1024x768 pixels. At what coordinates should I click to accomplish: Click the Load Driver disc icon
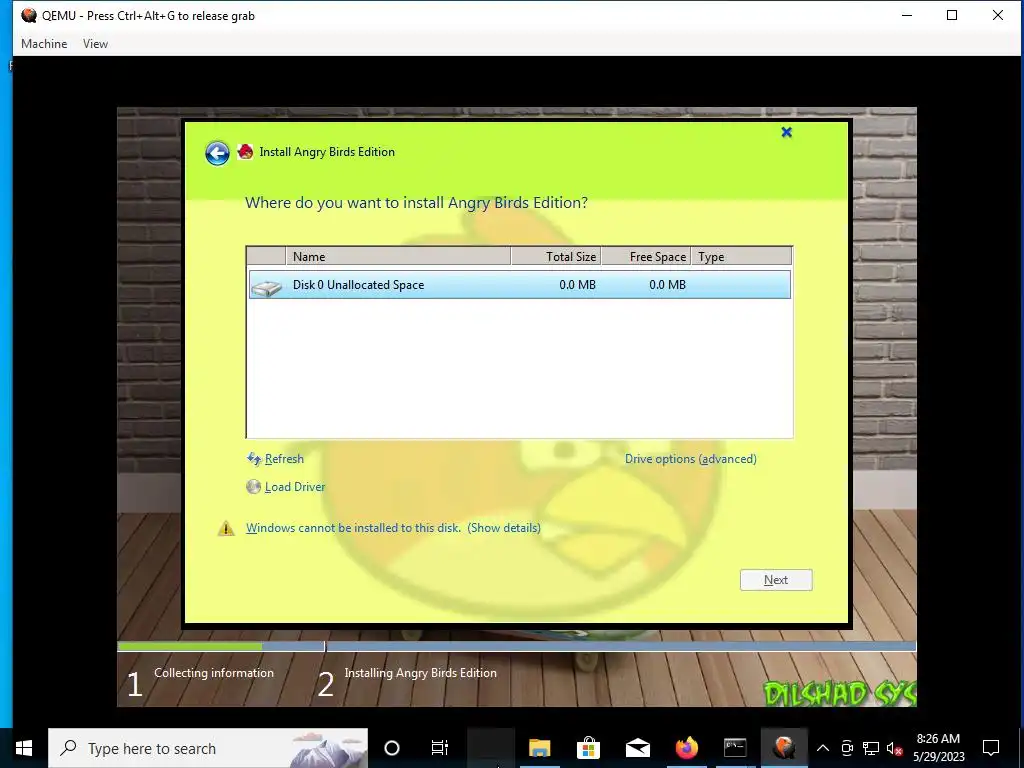coord(253,487)
